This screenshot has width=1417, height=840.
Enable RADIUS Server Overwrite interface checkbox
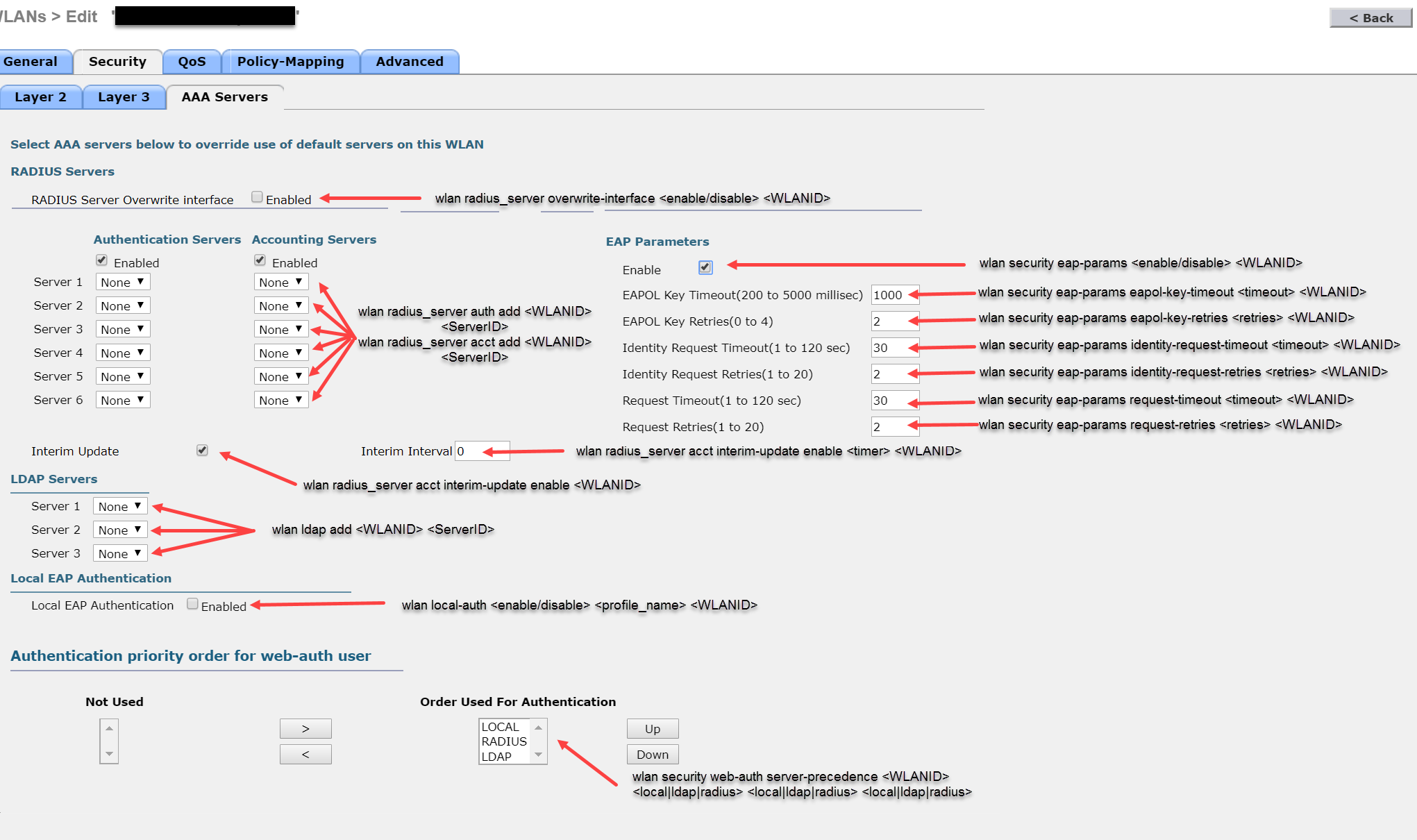[x=257, y=197]
